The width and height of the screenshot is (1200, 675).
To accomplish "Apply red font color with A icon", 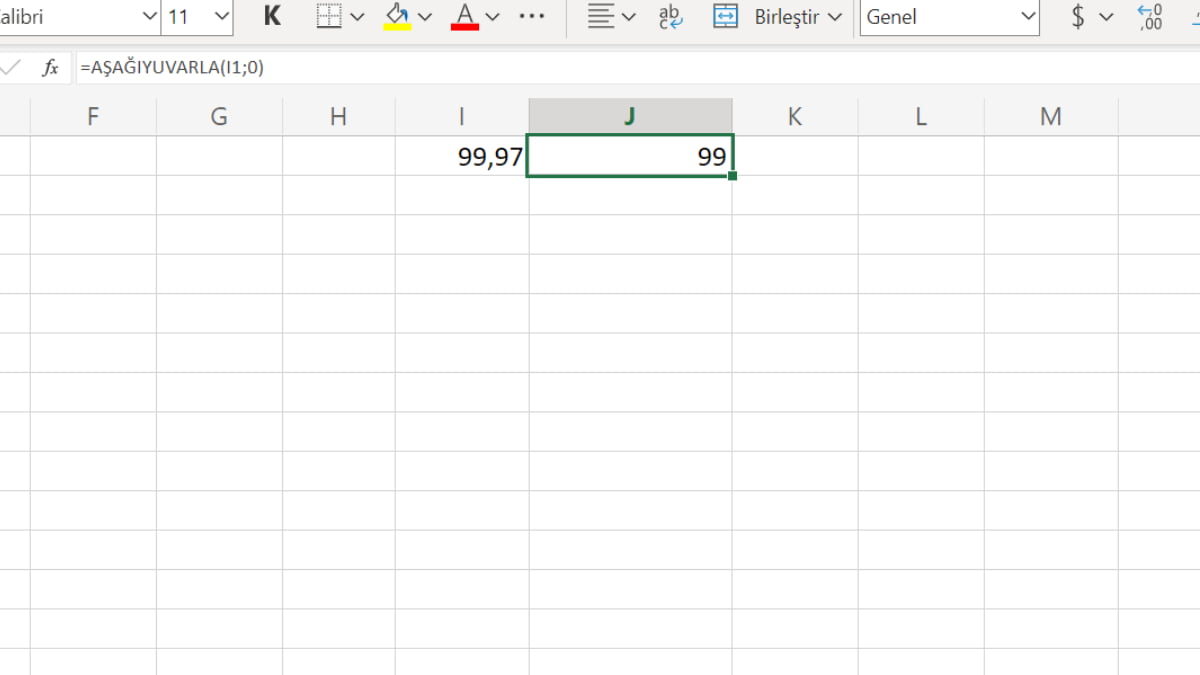I will 464,17.
